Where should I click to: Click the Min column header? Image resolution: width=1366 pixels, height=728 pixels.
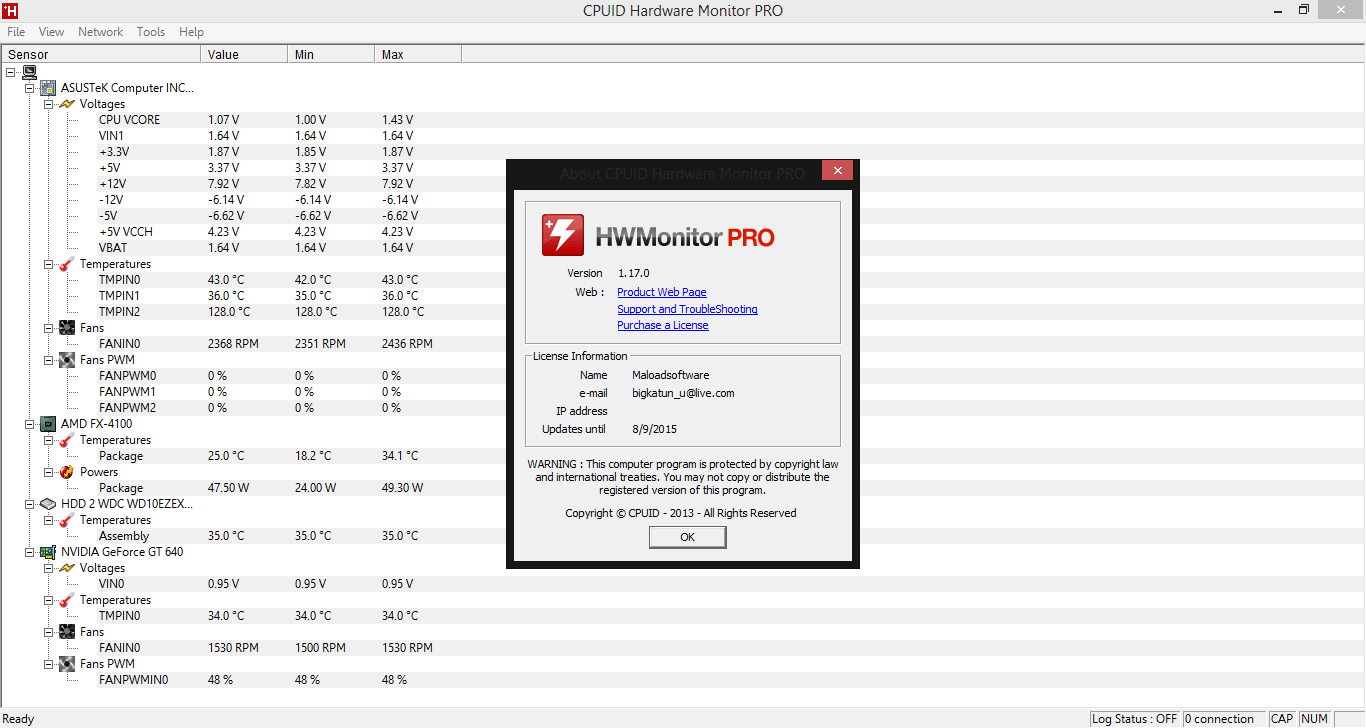click(332, 54)
